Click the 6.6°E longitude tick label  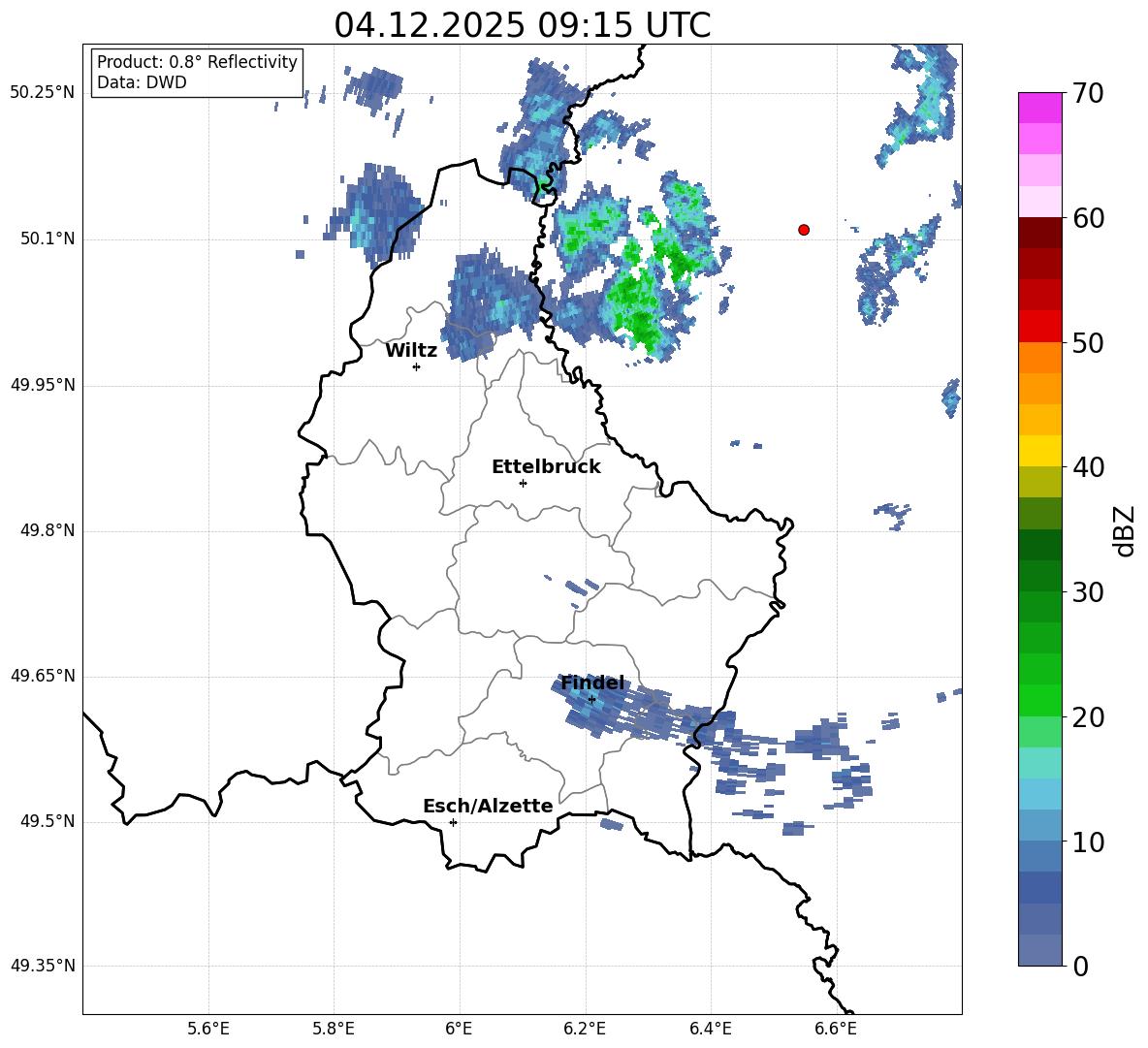pos(836,1029)
